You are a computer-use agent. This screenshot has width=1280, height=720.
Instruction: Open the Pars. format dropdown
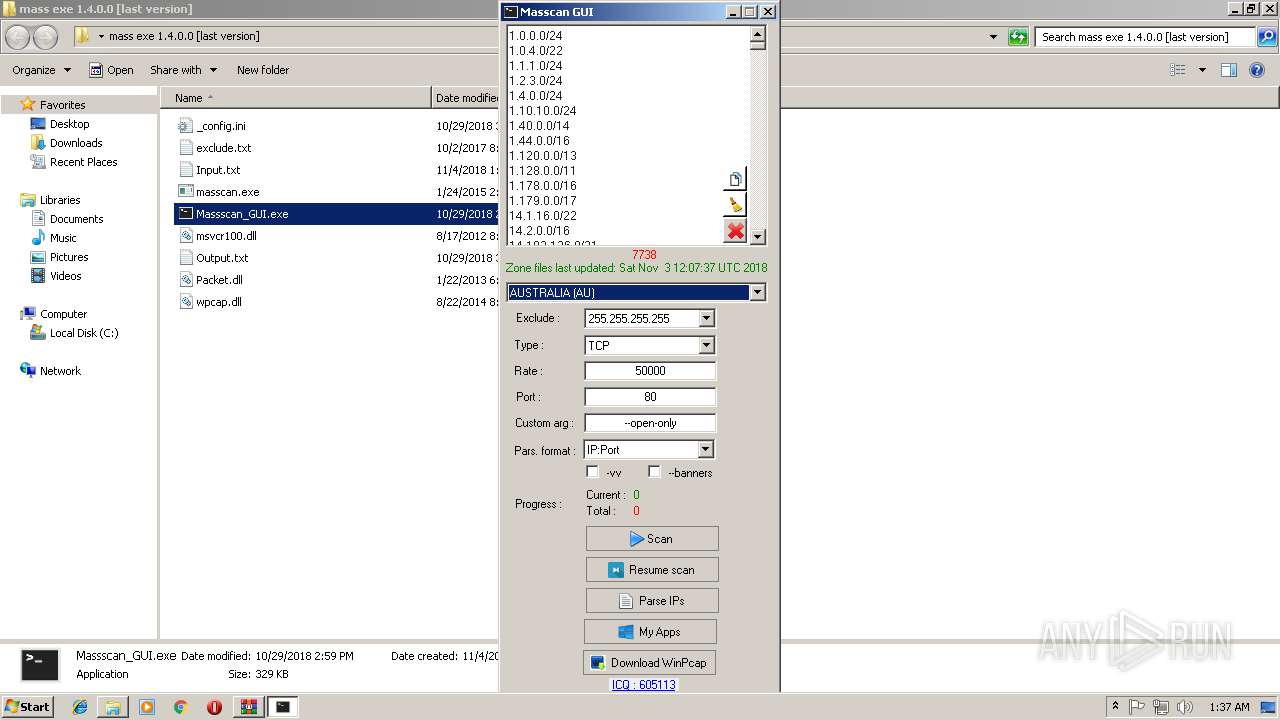click(706, 449)
